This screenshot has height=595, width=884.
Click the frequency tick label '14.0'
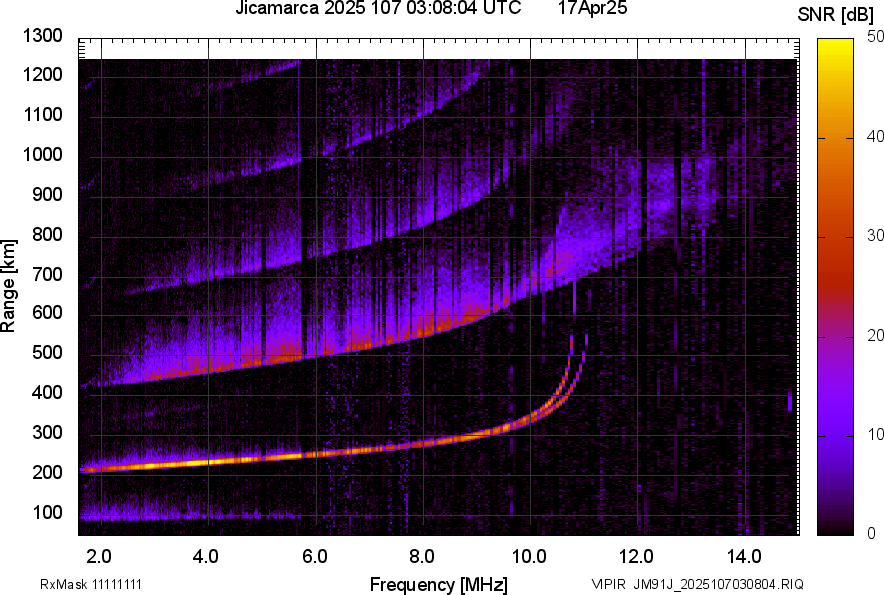744,557
